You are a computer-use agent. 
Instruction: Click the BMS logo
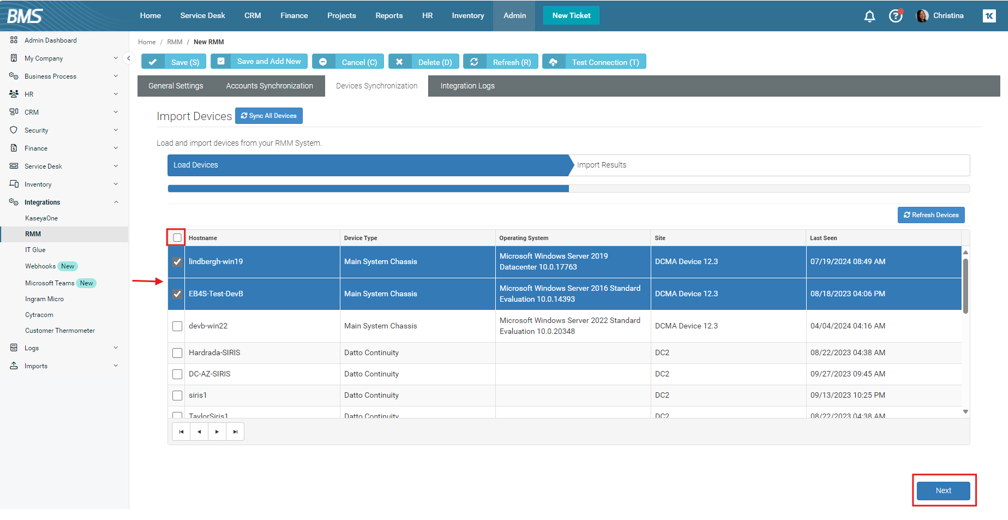(x=25, y=16)
